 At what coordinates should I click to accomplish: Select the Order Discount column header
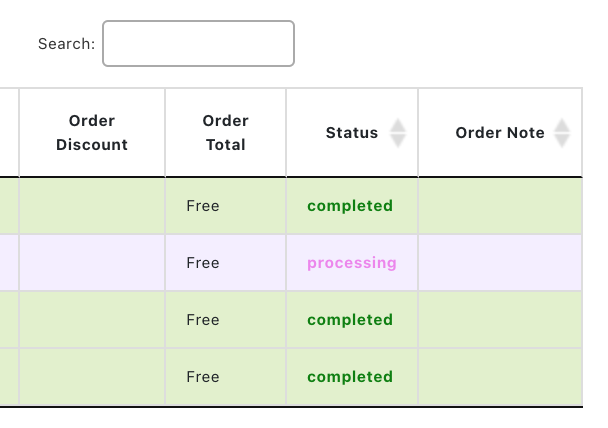(92, 133)
